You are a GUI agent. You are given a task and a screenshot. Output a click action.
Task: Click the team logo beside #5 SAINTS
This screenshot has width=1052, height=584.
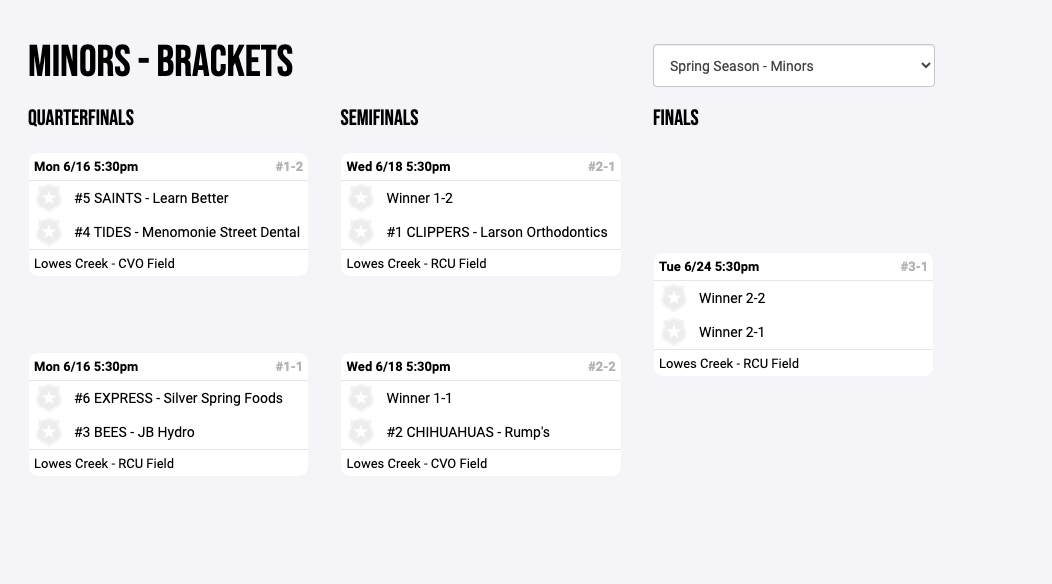(x=49, y=198)
